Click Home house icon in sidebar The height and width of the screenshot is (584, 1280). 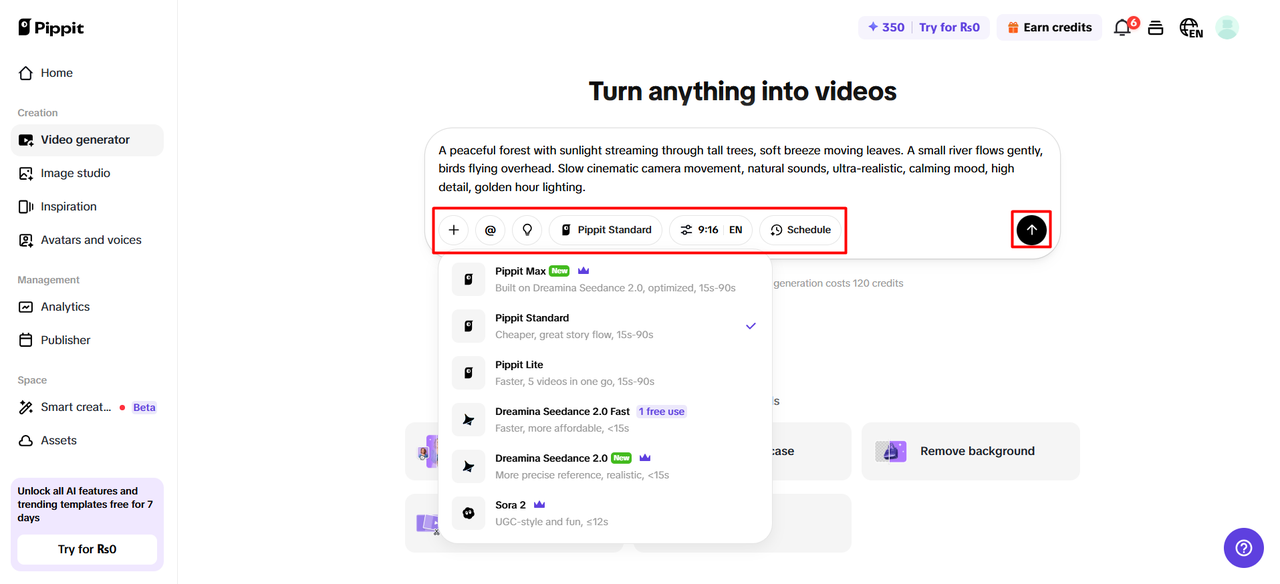click(x=26, y=73)
